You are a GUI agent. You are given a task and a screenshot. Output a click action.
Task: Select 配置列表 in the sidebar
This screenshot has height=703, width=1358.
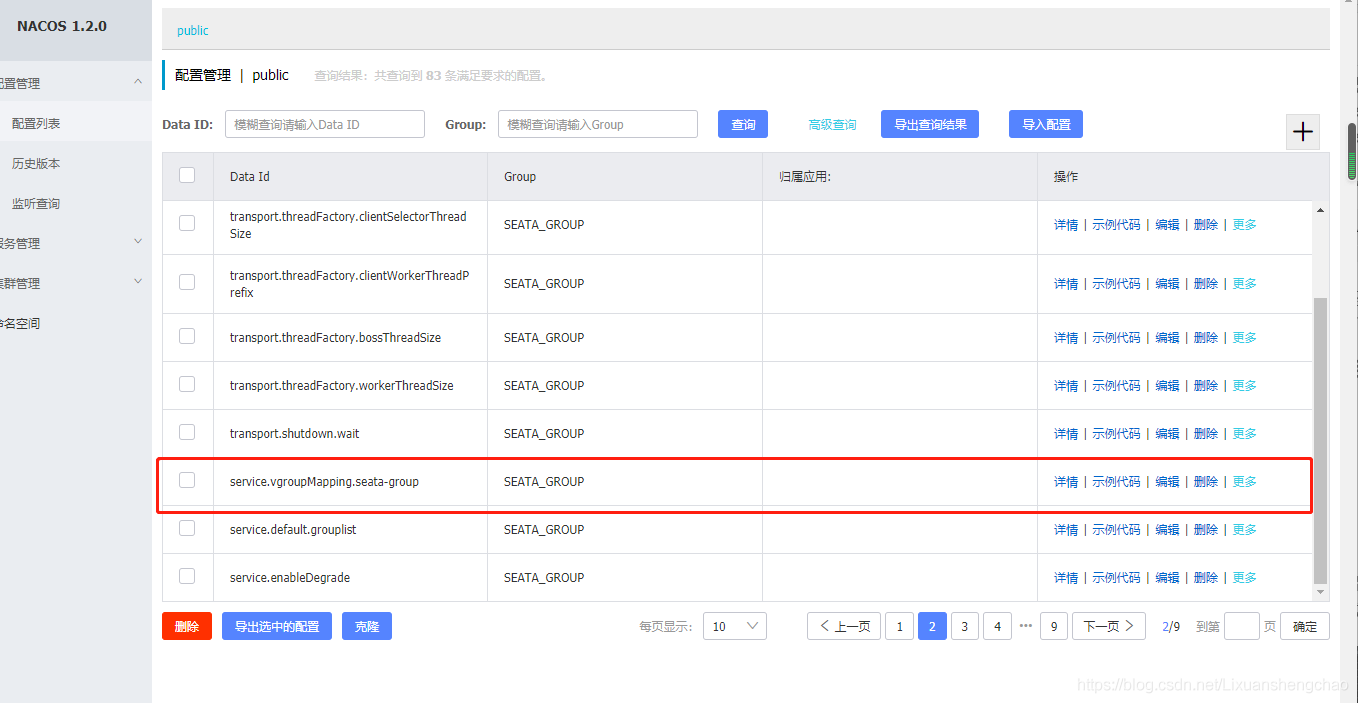[x=36, y=123]
